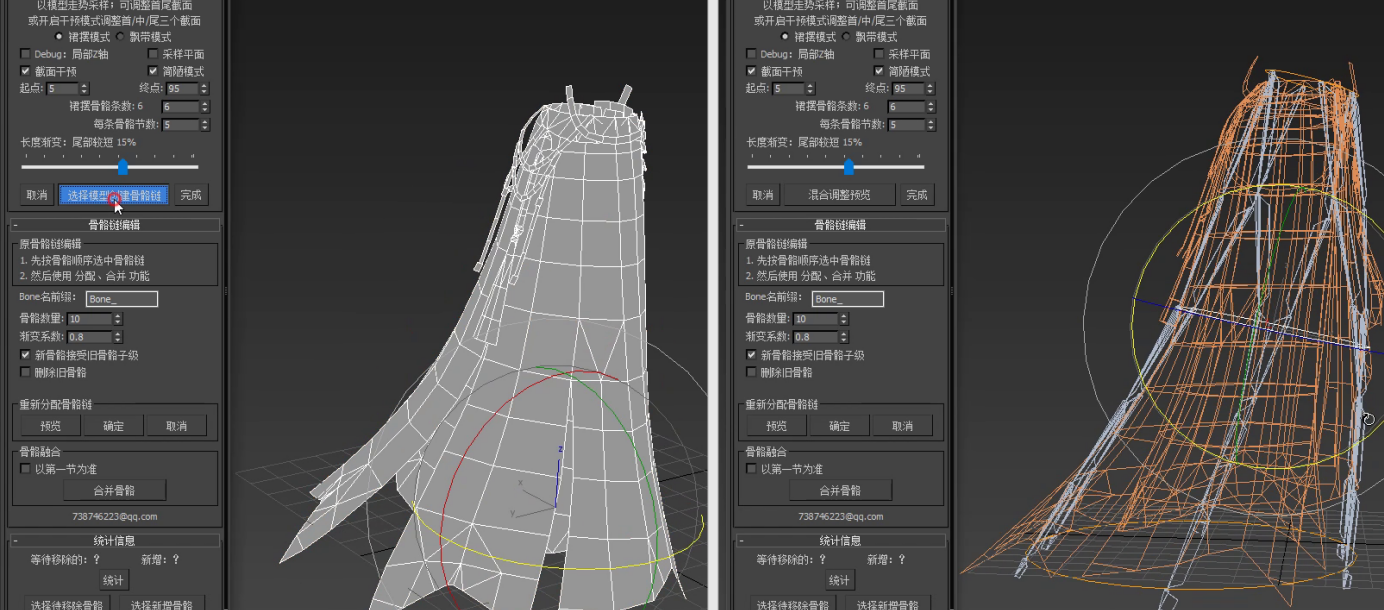Click Bone名前缀 input field in left panel
Viewport: 1384px width, 610px height.
(122, 299)
